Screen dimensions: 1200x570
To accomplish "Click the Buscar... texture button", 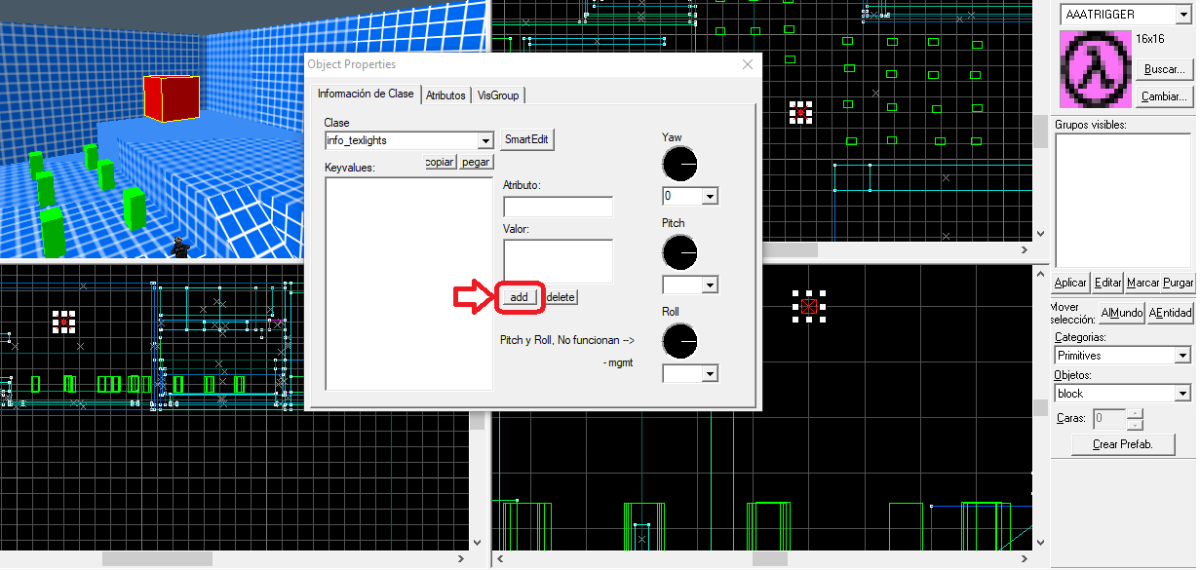I will 1165,70.
